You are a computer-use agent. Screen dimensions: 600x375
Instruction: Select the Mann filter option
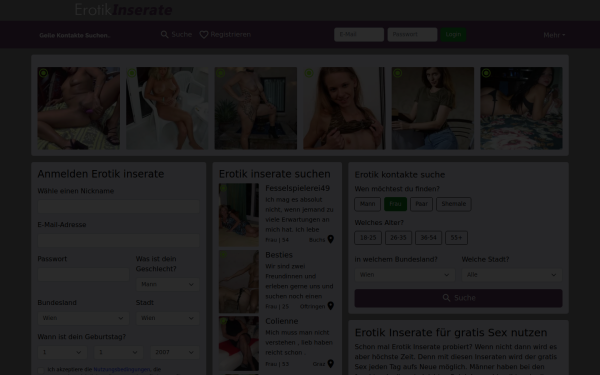click(367, 204)
